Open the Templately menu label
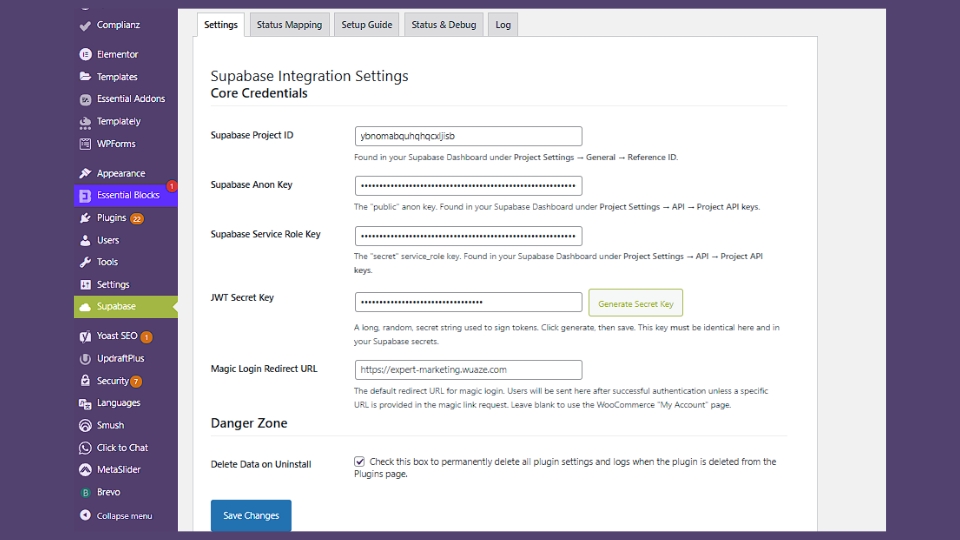960x540 pixels. tap(119, 121)
